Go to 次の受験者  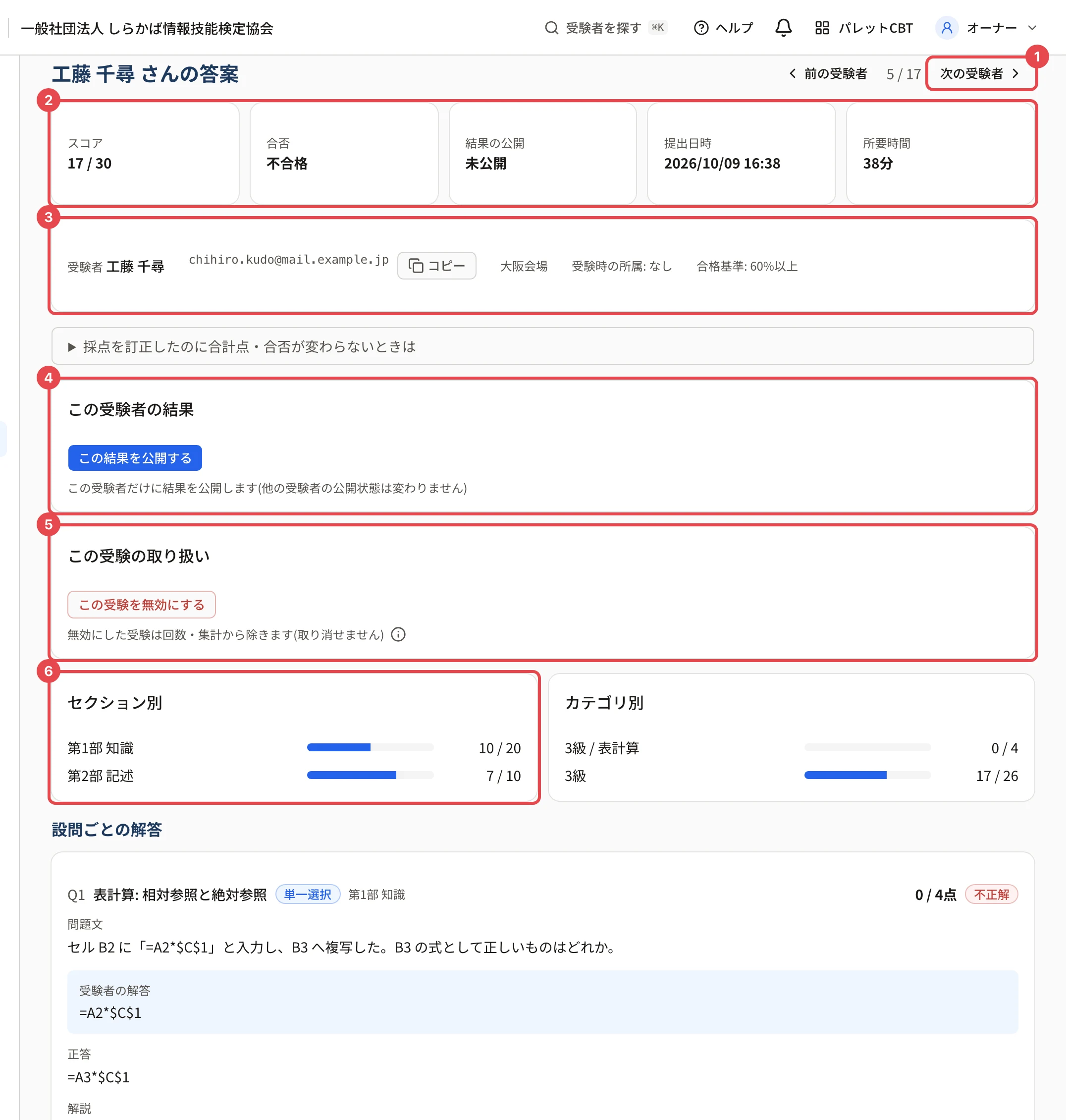[x=980, y=74]
